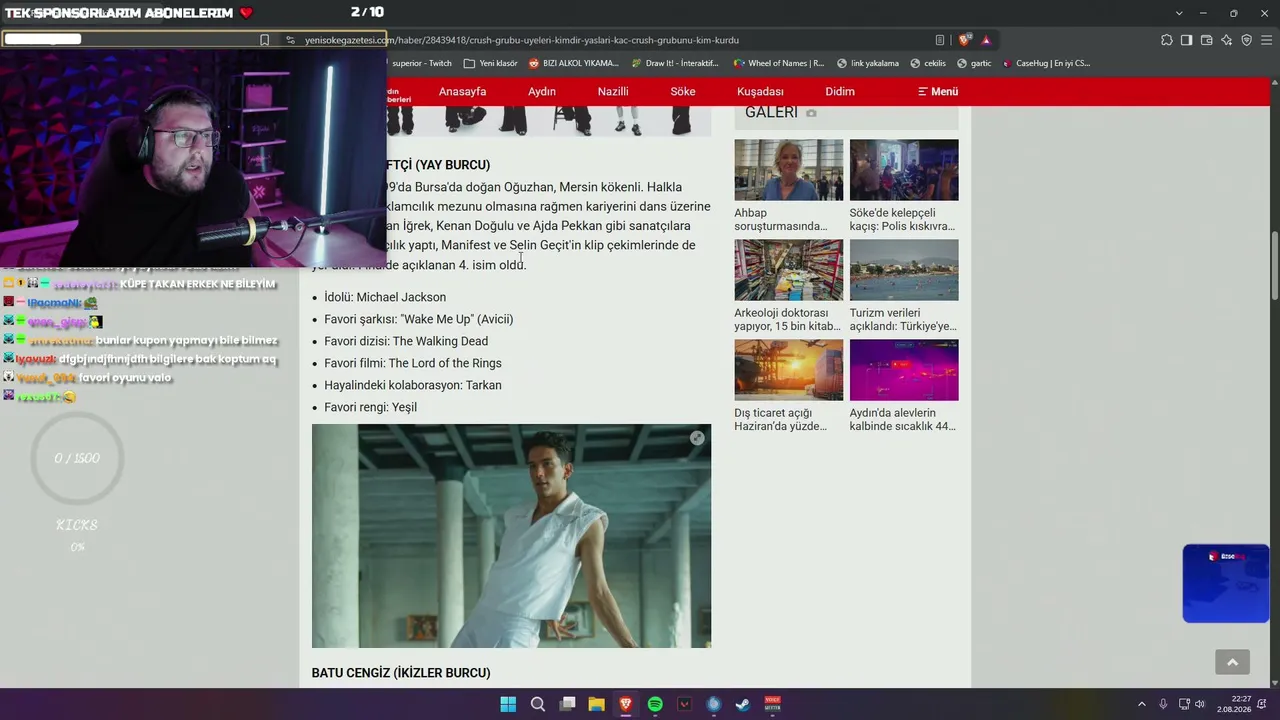1280x720 pixels.
Task: Click Hayalindeki kolaborasyon: Tarkan text
Action: 413,385
